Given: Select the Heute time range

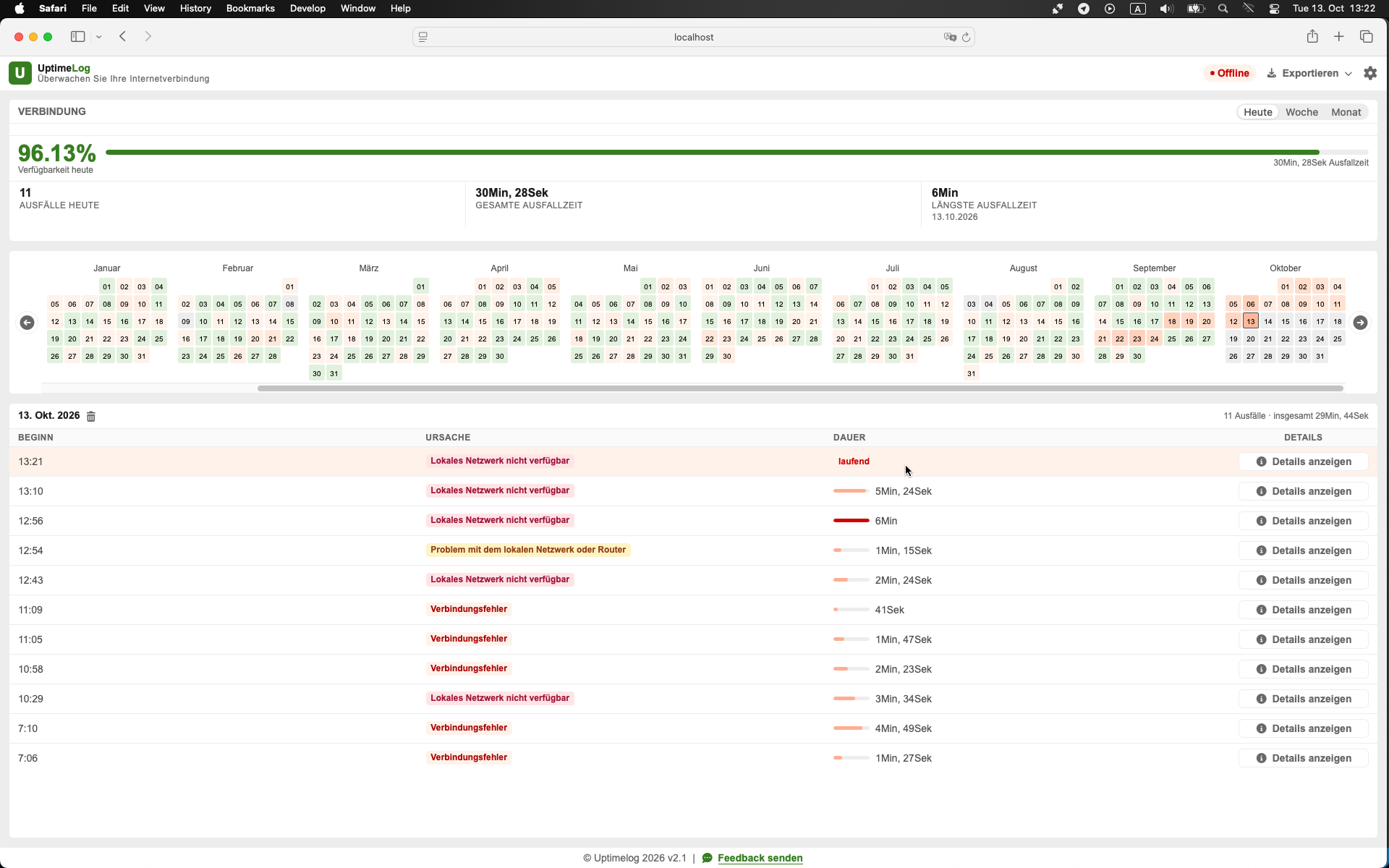Looking at the screenshot, I should point(1258,112).
